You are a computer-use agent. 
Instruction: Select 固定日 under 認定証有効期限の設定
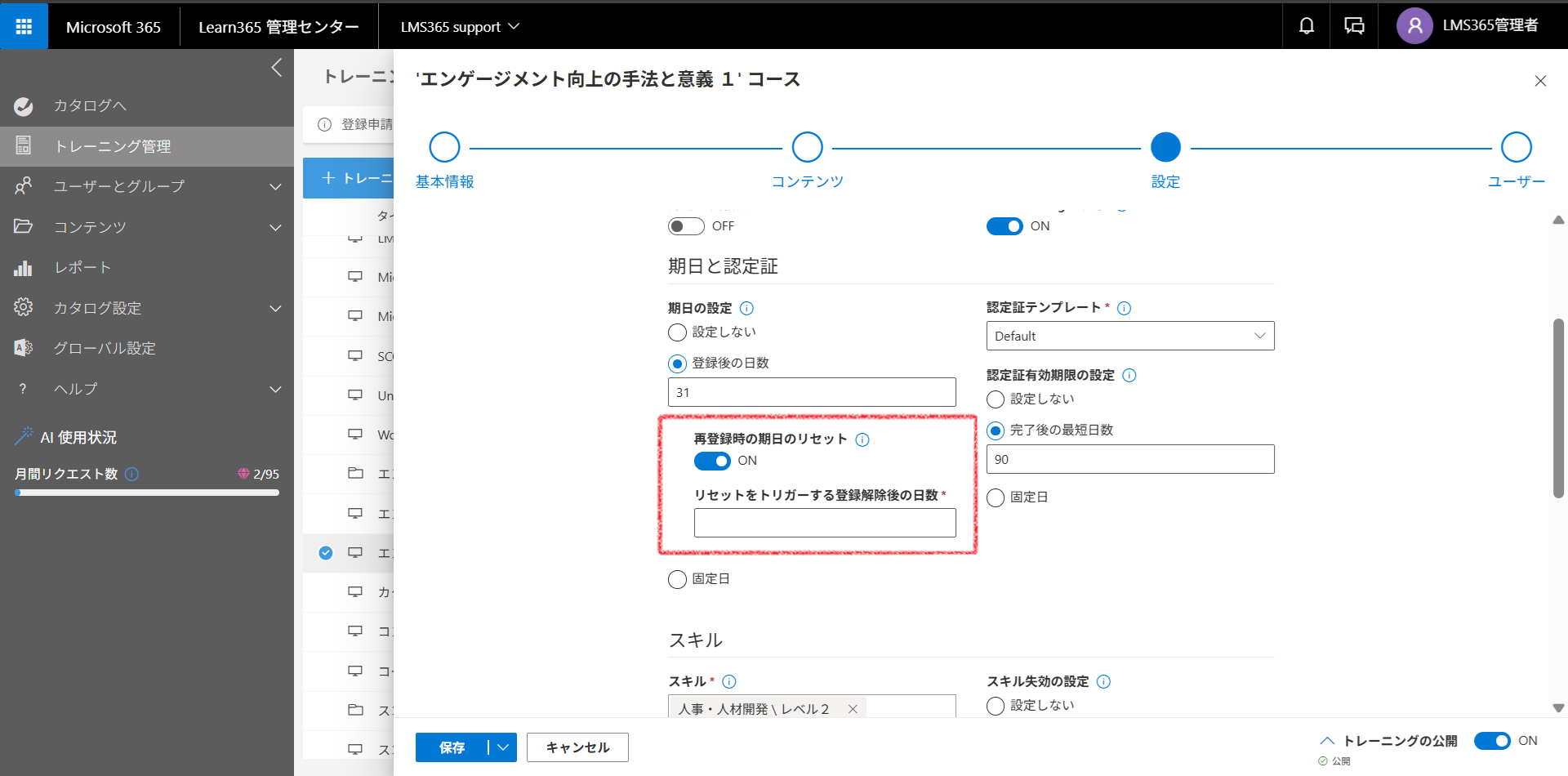tap(996, 497)
